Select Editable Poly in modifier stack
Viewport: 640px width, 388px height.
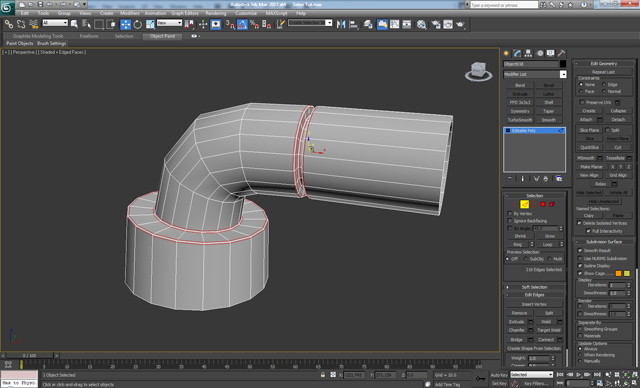[534, 131]
